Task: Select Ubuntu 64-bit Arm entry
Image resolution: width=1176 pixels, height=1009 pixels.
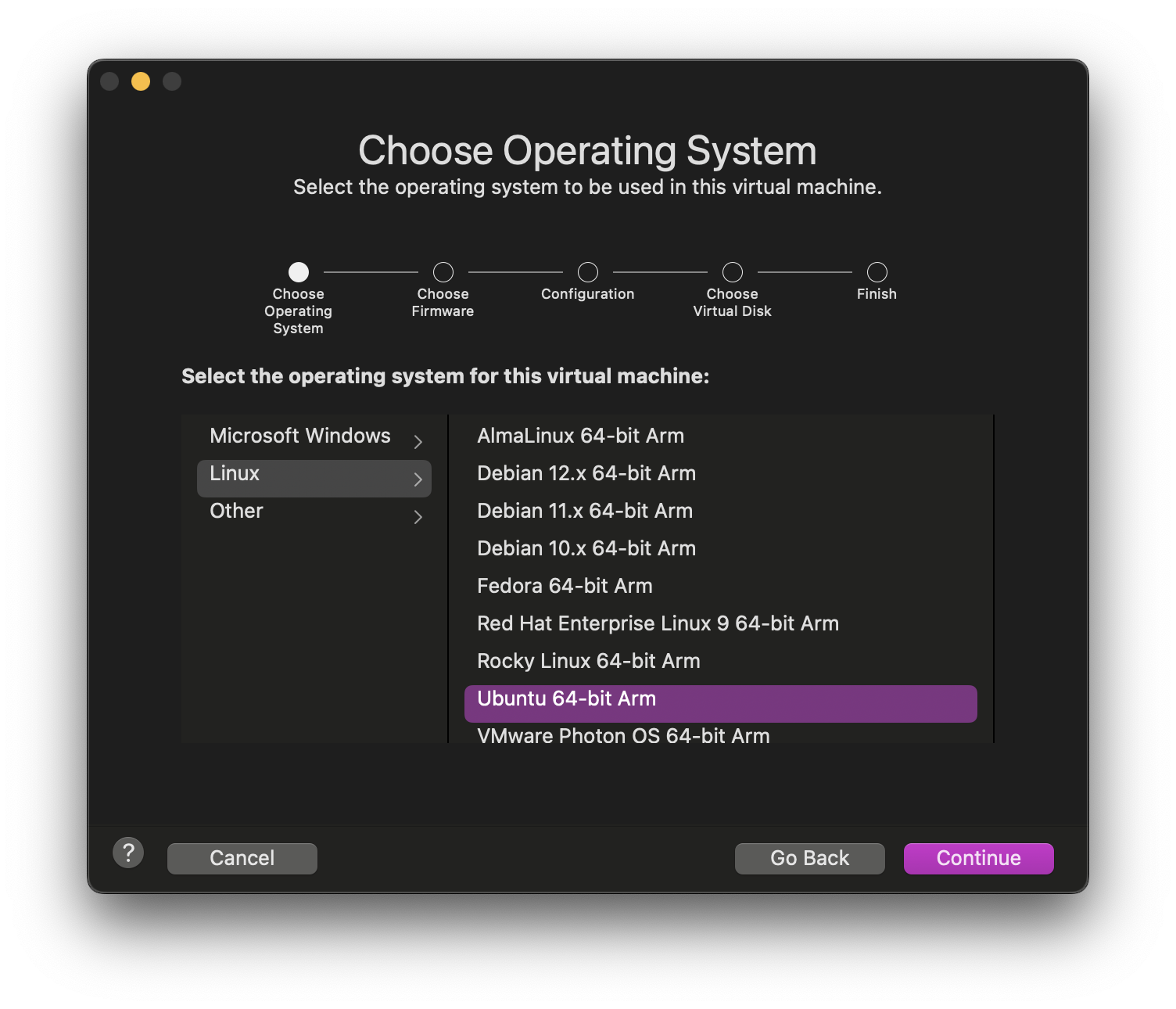Action: 720,703
